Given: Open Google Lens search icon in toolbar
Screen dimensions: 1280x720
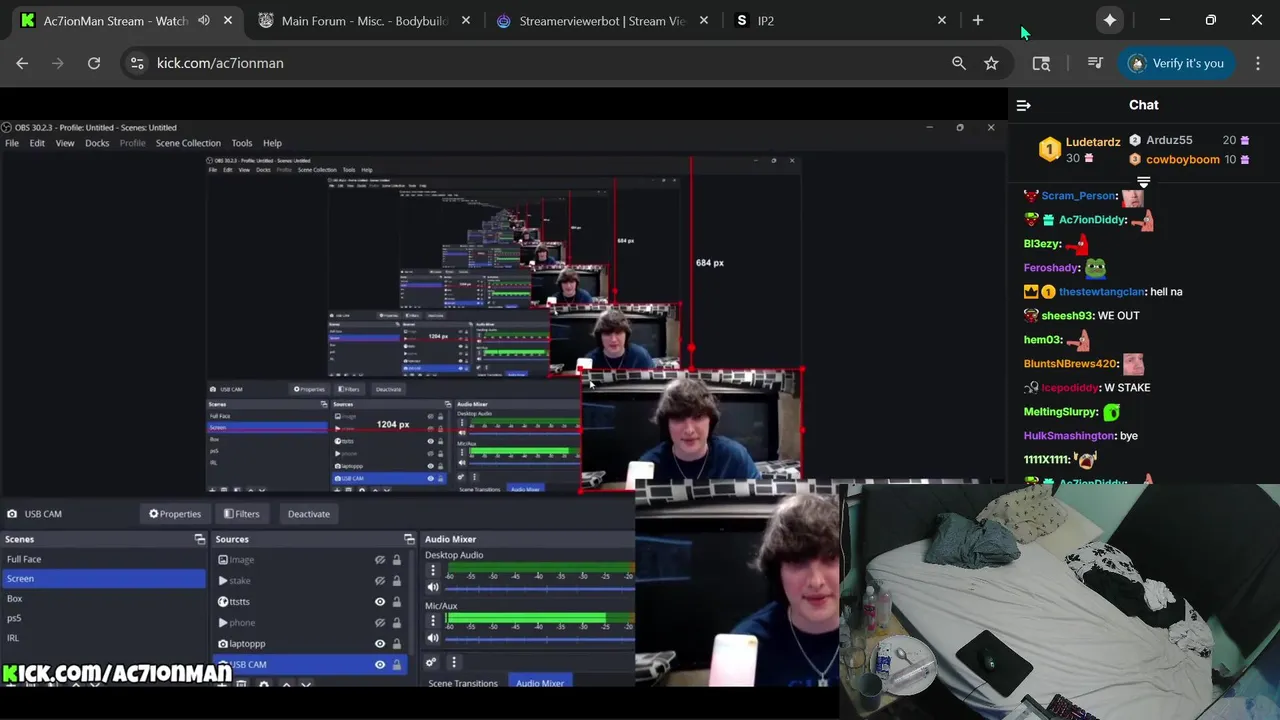Looking at the screenshot, I should click(1041, 63).
